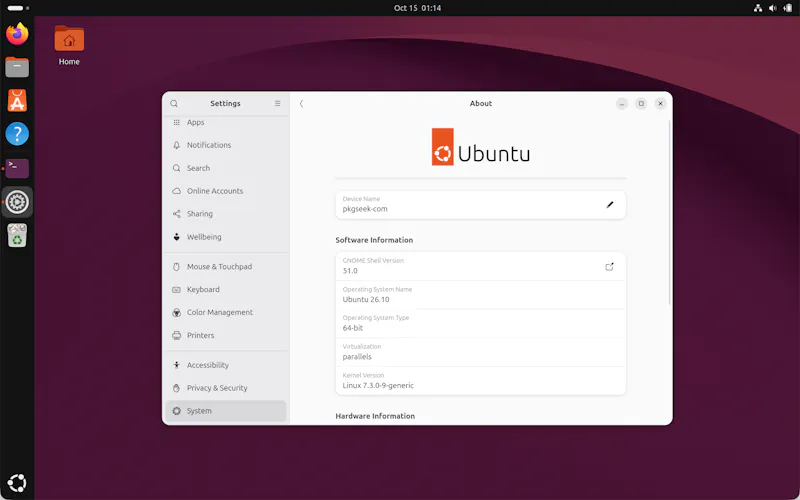Open Trash from the dock
Viewport: 800px width, 500px height.
[17, 236]
